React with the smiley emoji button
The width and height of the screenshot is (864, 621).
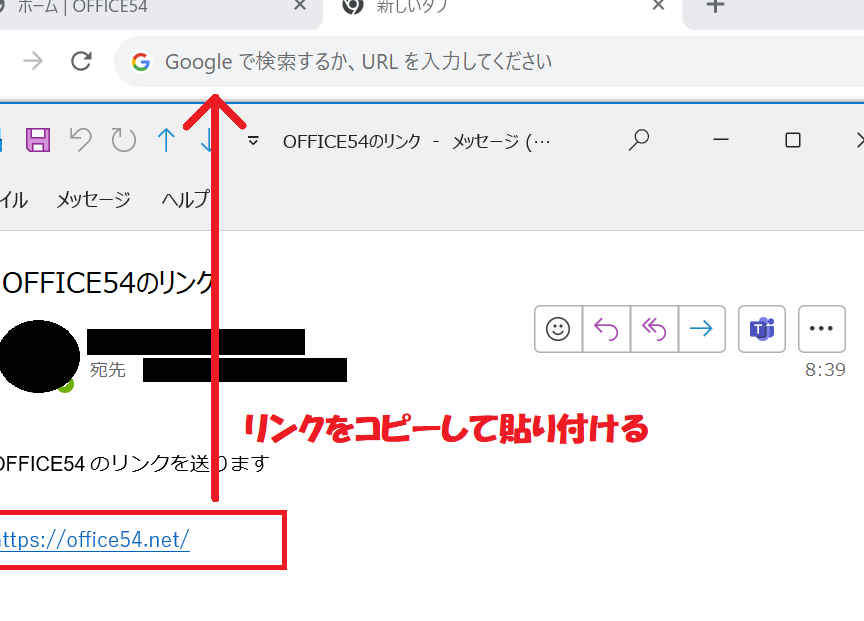point(558,329)
